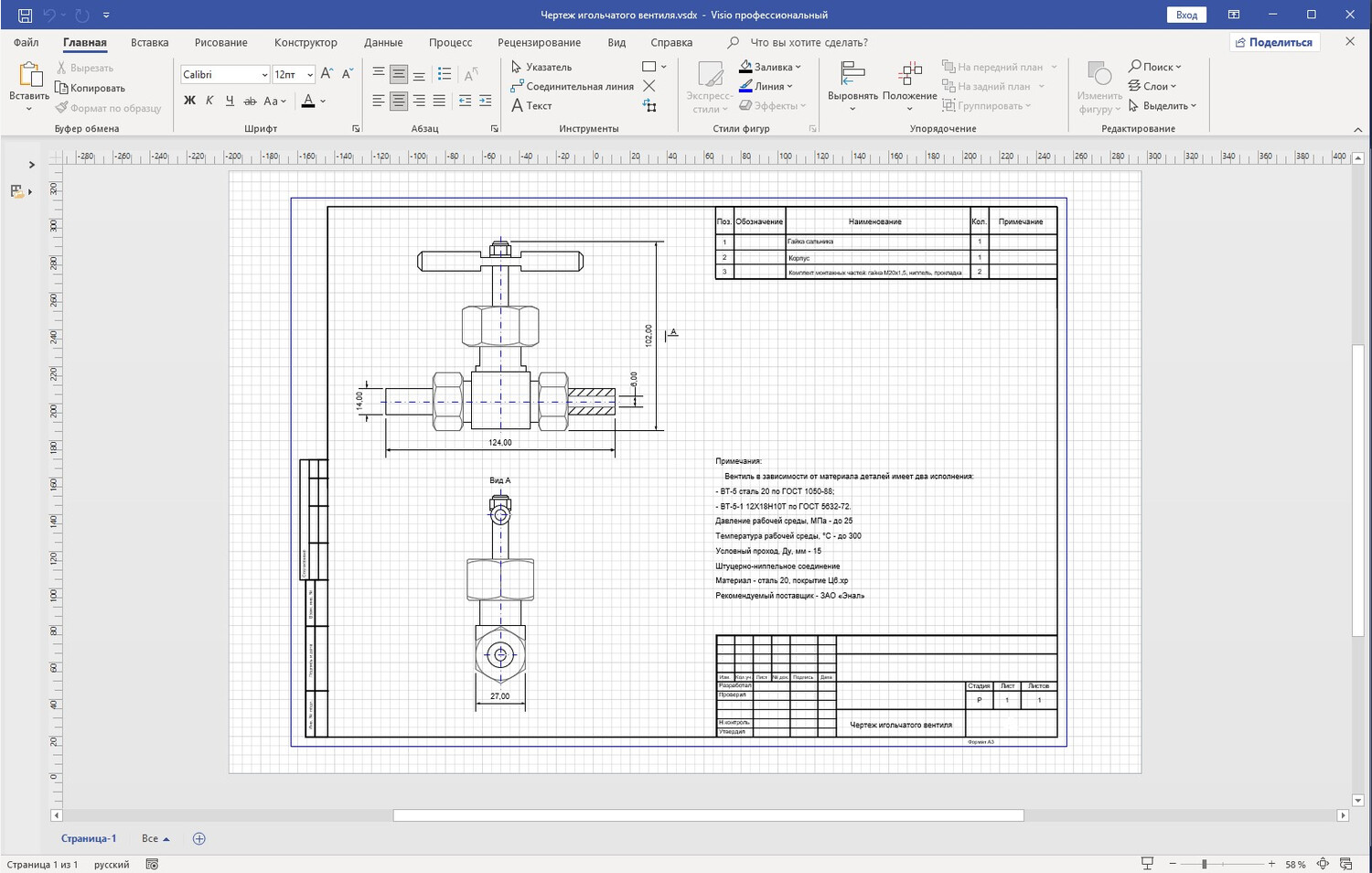The height and width of the screenshot is (873, 1372).
Task: Save the document with floppy disk icon
Action: 25,15
